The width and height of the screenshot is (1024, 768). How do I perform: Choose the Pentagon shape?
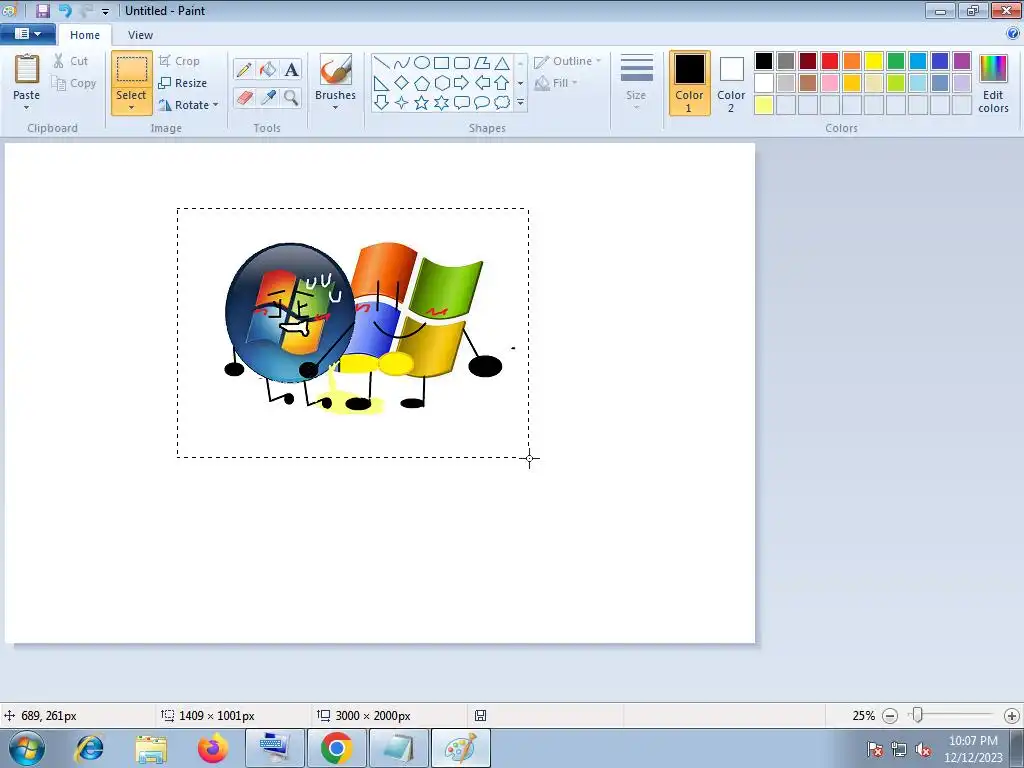(x=422, y=83)
